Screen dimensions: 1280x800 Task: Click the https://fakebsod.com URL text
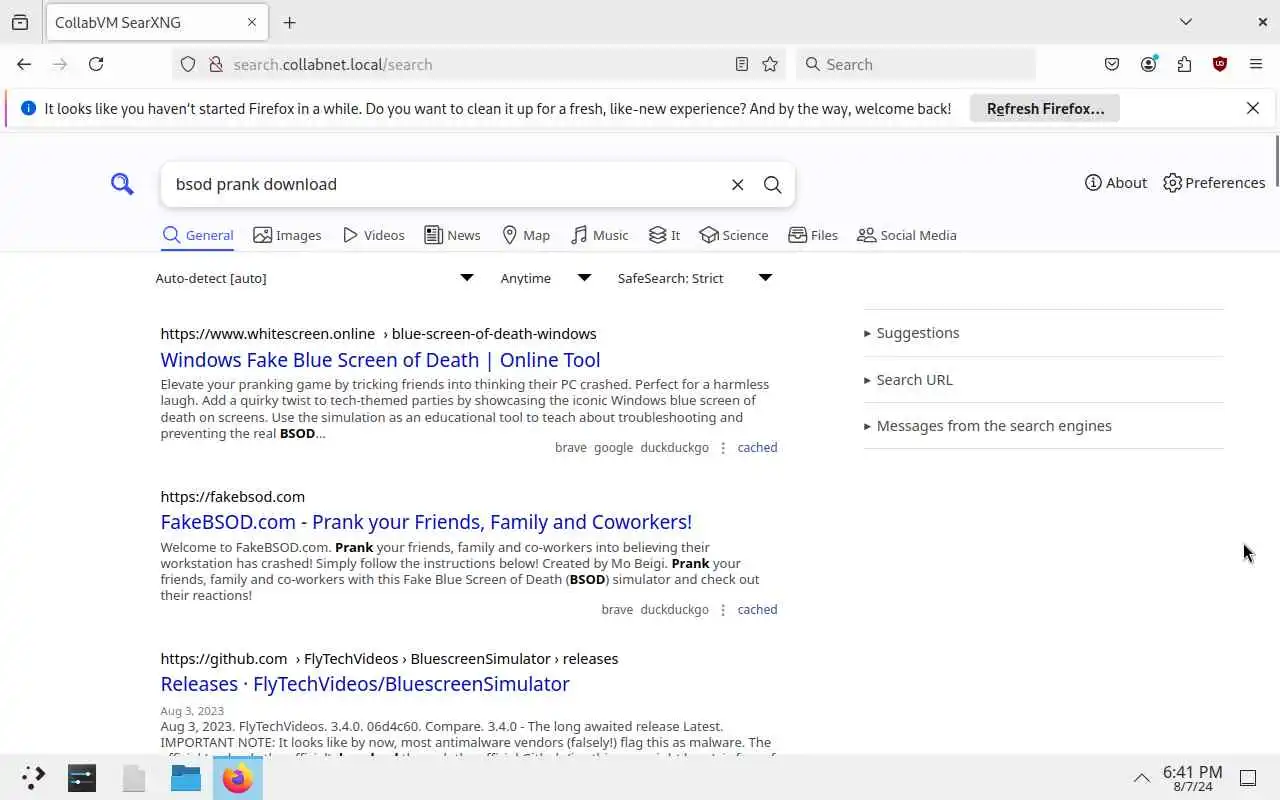[x=232, y=497]
